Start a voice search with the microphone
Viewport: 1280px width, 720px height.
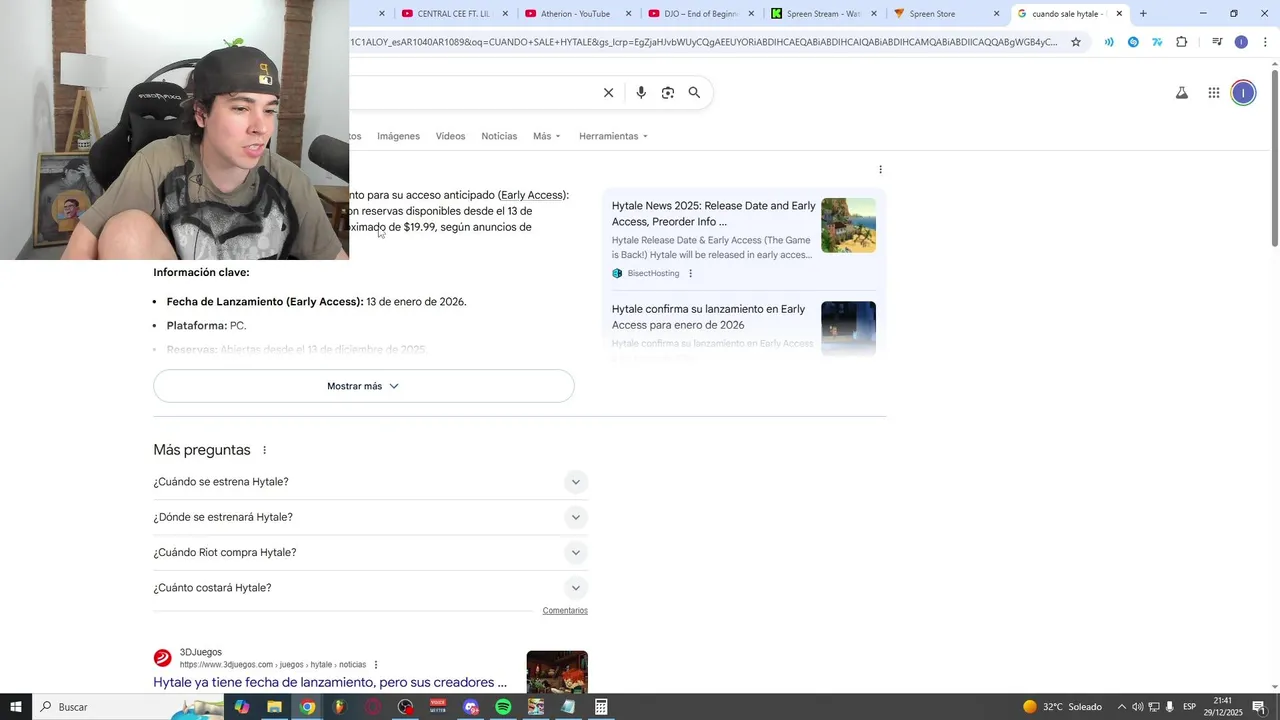(x=641, y=93)
